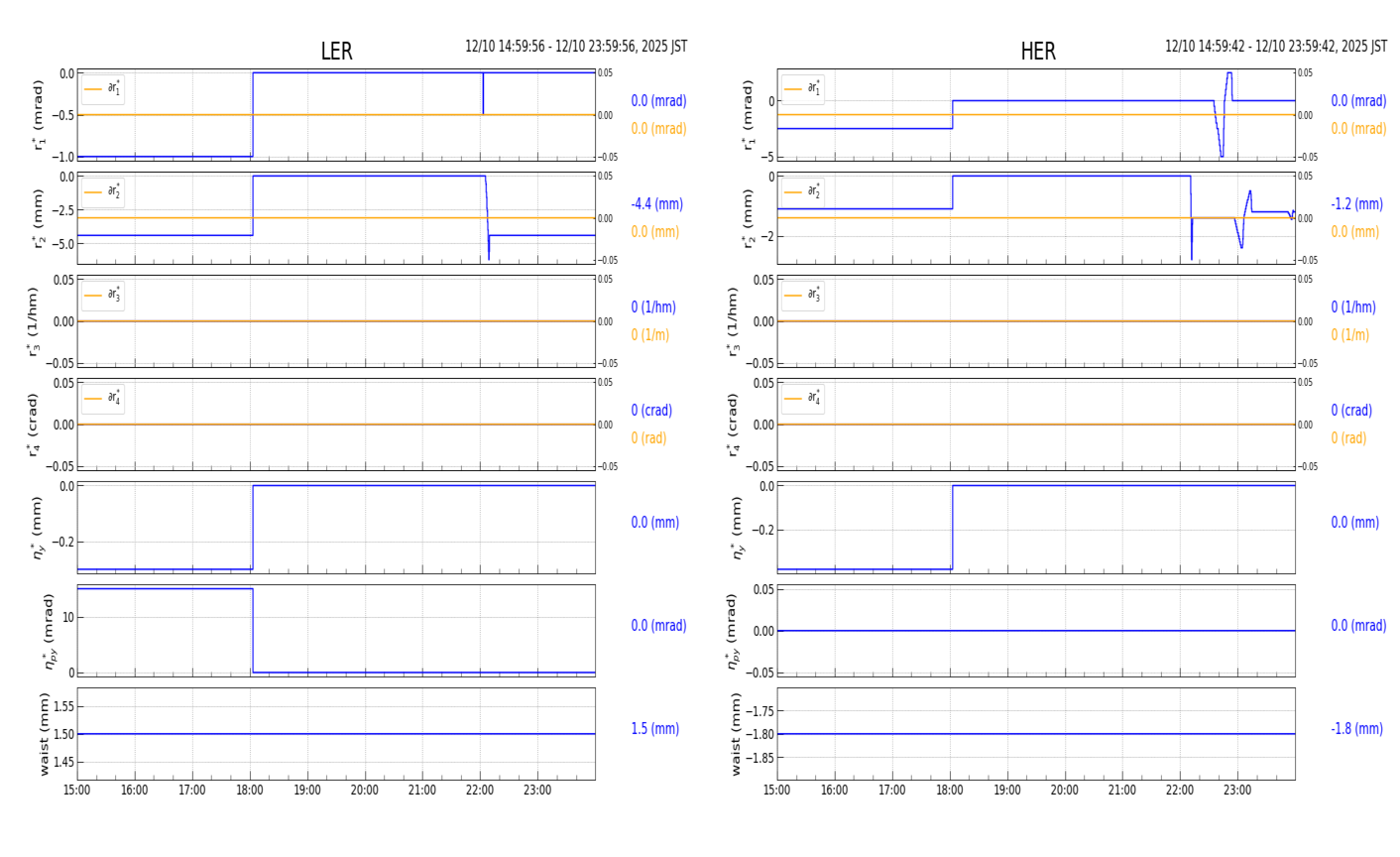Image resolution: width=1400 pixels, height=857 pixels.
Task: Click the LER r4* (crad) axis label
Action: pyautogui.click(x=33, y=425)
